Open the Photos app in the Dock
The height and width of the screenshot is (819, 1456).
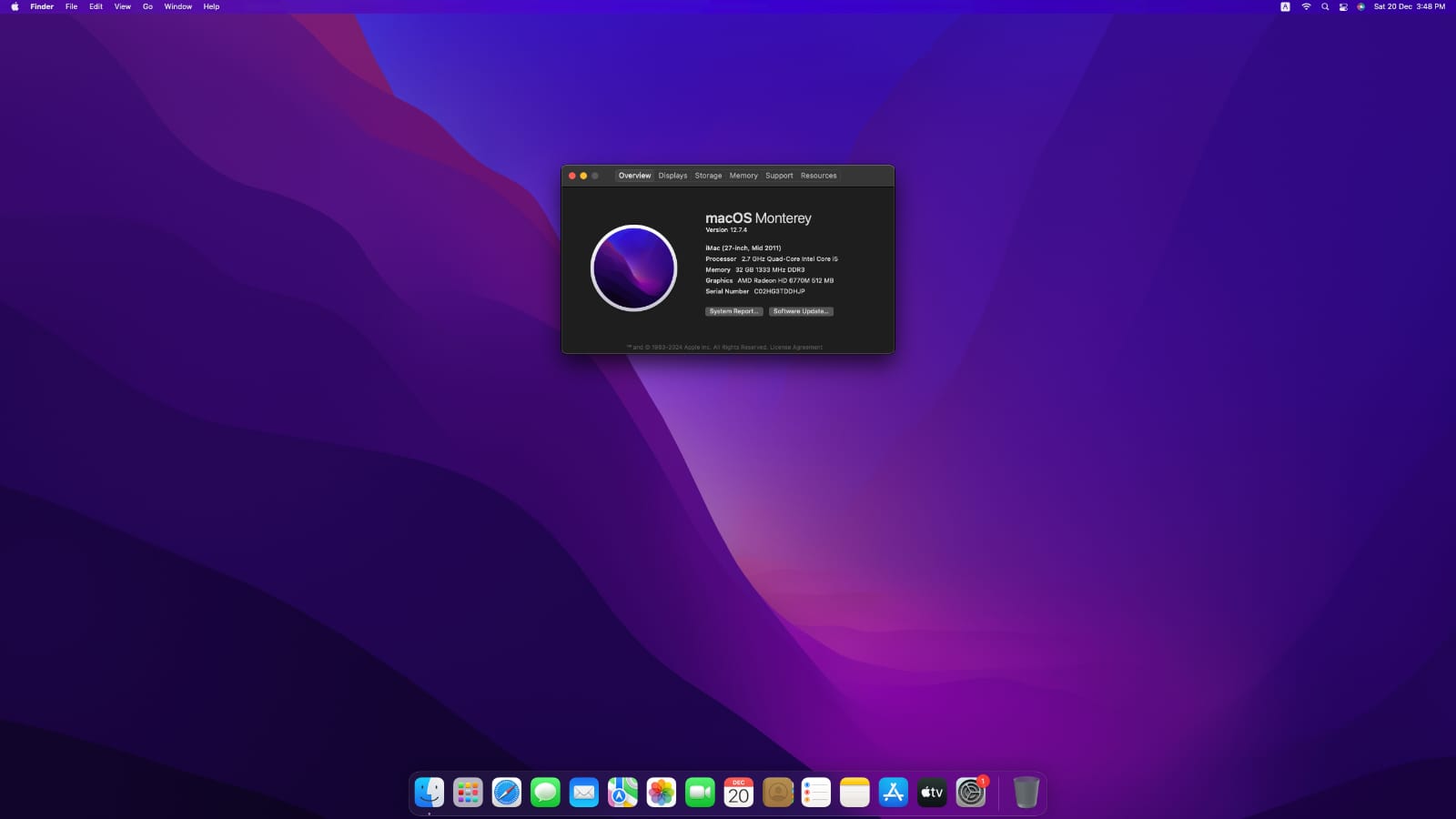point(662,793)
